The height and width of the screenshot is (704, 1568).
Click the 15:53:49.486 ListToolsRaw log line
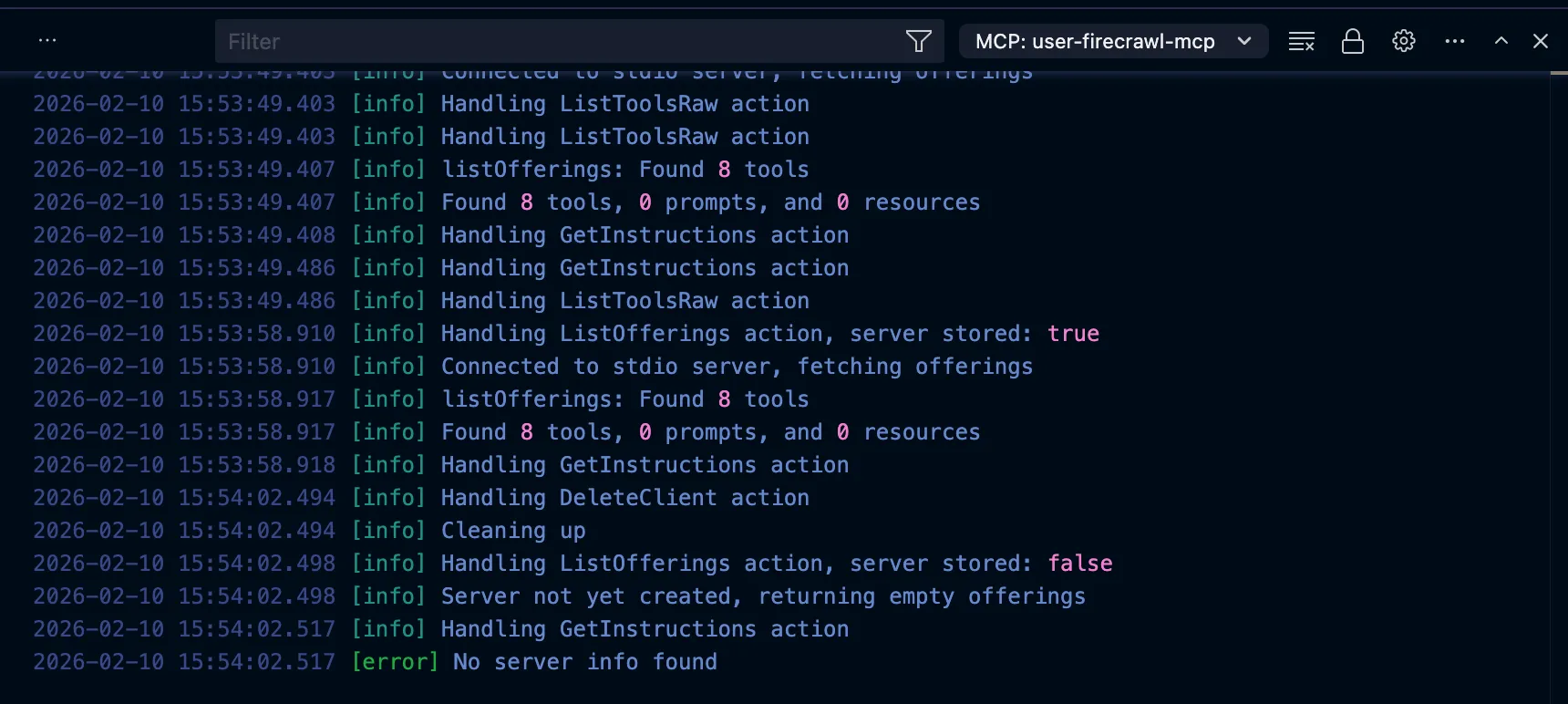[624, 301]
